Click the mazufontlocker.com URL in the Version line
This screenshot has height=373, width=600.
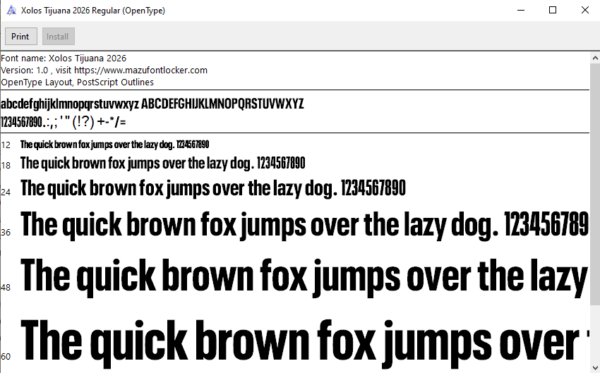pyautogui.click(x=141, y=70)
